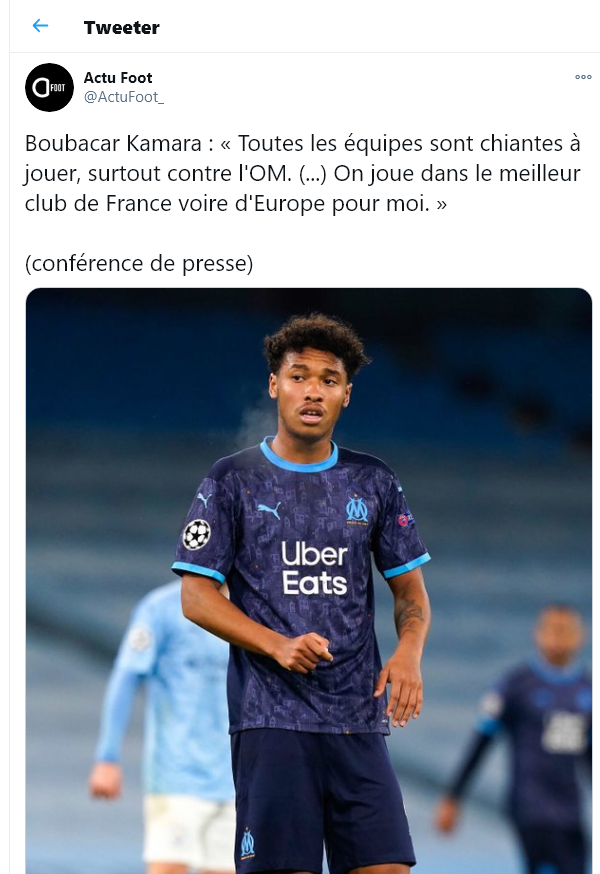This screenshot has width=600, height=874.
Task: Click the Actu Foot display name
Action: pyautogui.click(x=118, y=77)
